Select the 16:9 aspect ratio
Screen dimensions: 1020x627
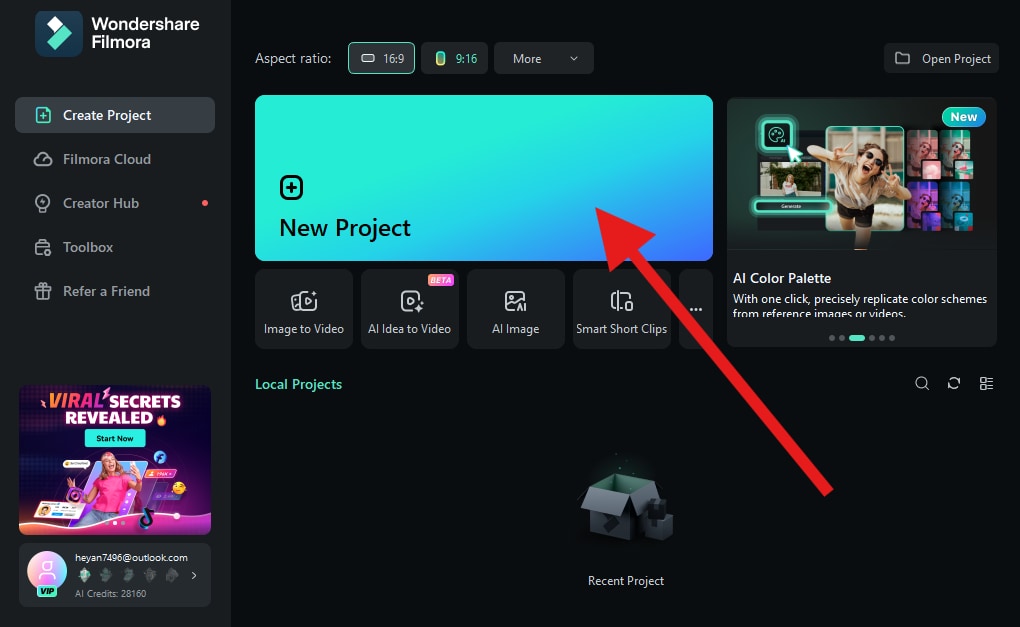coord(381,59)
